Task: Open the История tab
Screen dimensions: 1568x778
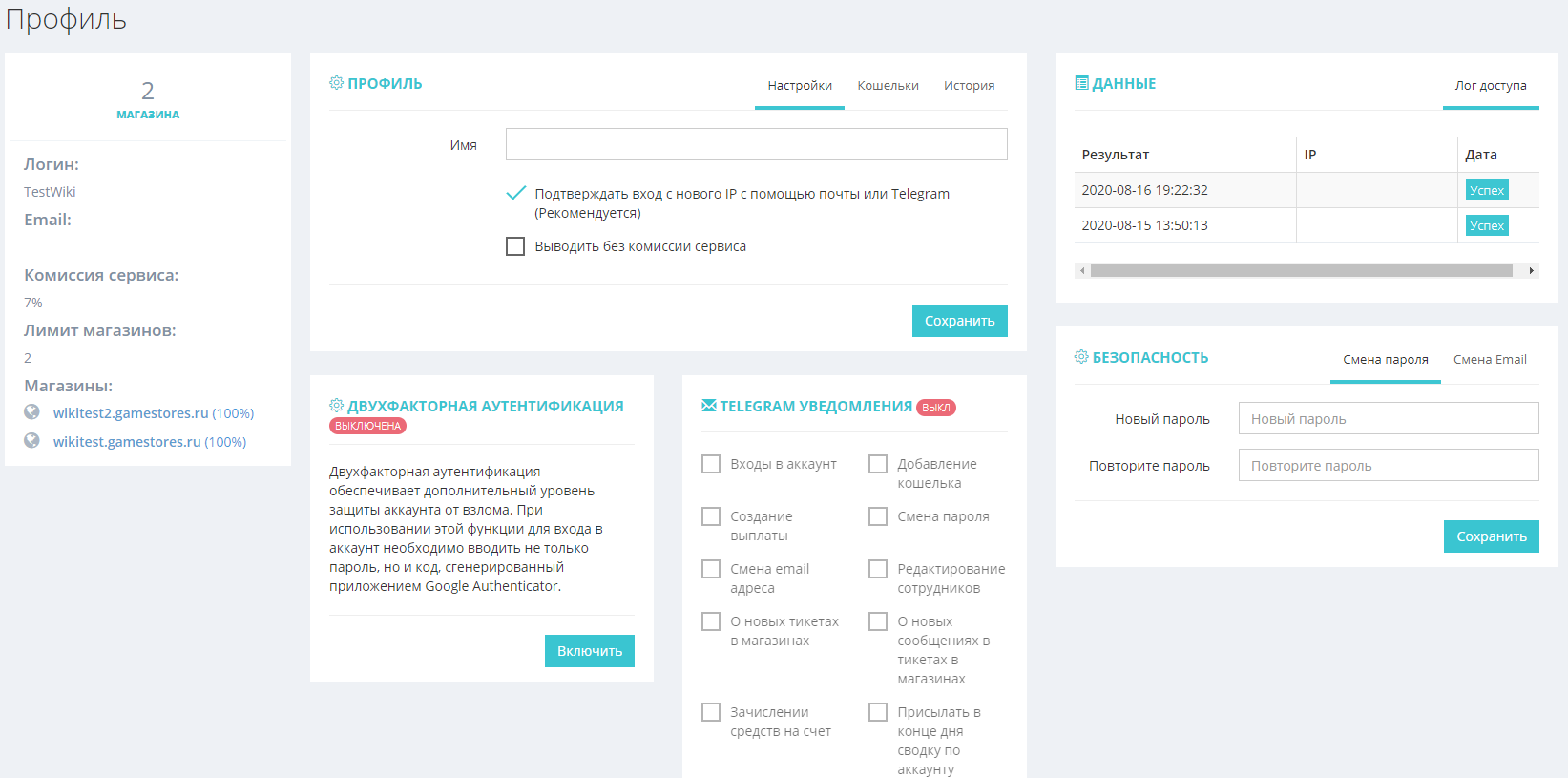Action: point(969,86)
